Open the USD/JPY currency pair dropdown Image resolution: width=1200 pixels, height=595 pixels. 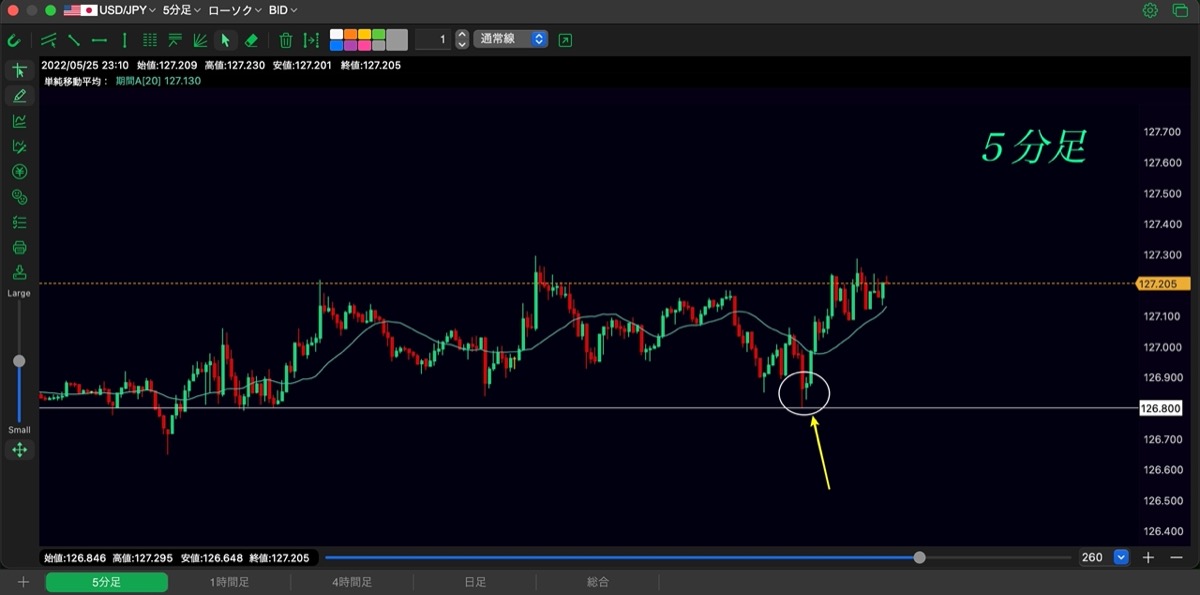pyautogui.click(x=110, y=10)
